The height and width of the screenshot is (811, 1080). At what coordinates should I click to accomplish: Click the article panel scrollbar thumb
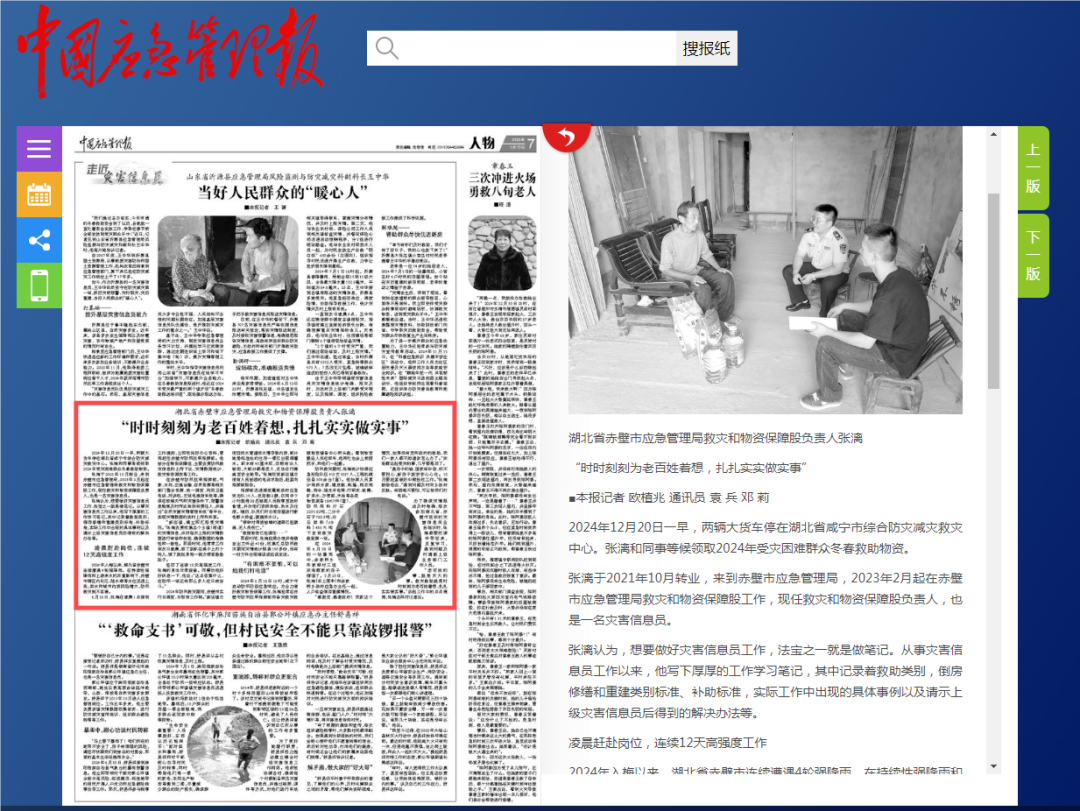[993, 291]
